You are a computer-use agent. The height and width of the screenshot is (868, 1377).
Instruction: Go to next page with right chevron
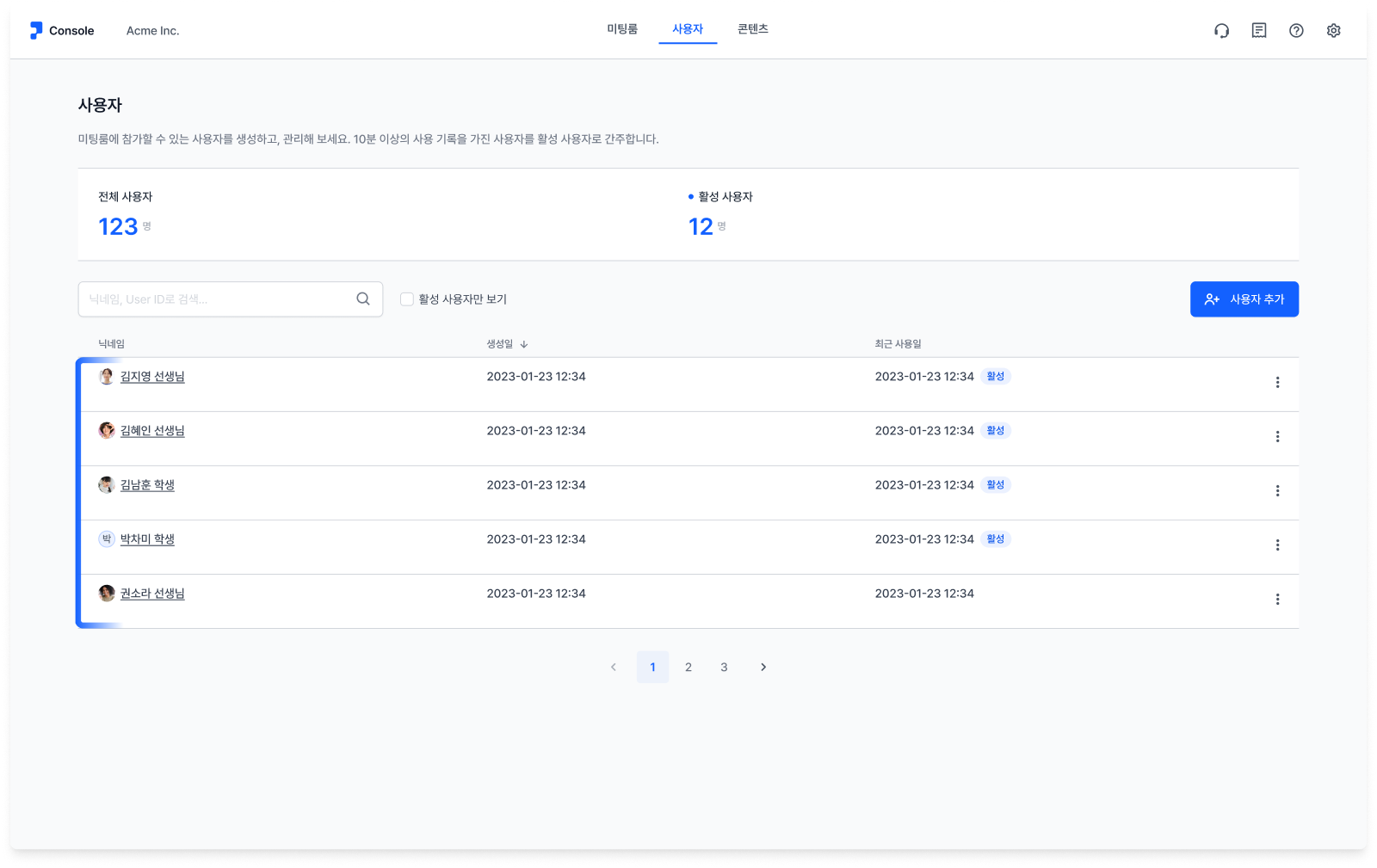pyautogui.click(x=763, y=668)
